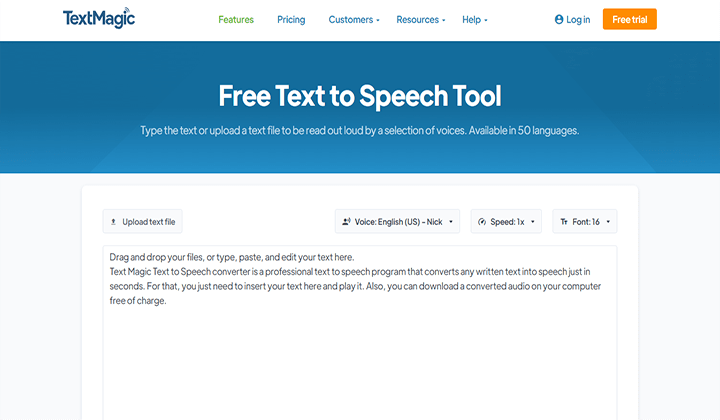This screenshot has width=720, height=420.
Task: Open the Features page
Action: tap(236, 20)
